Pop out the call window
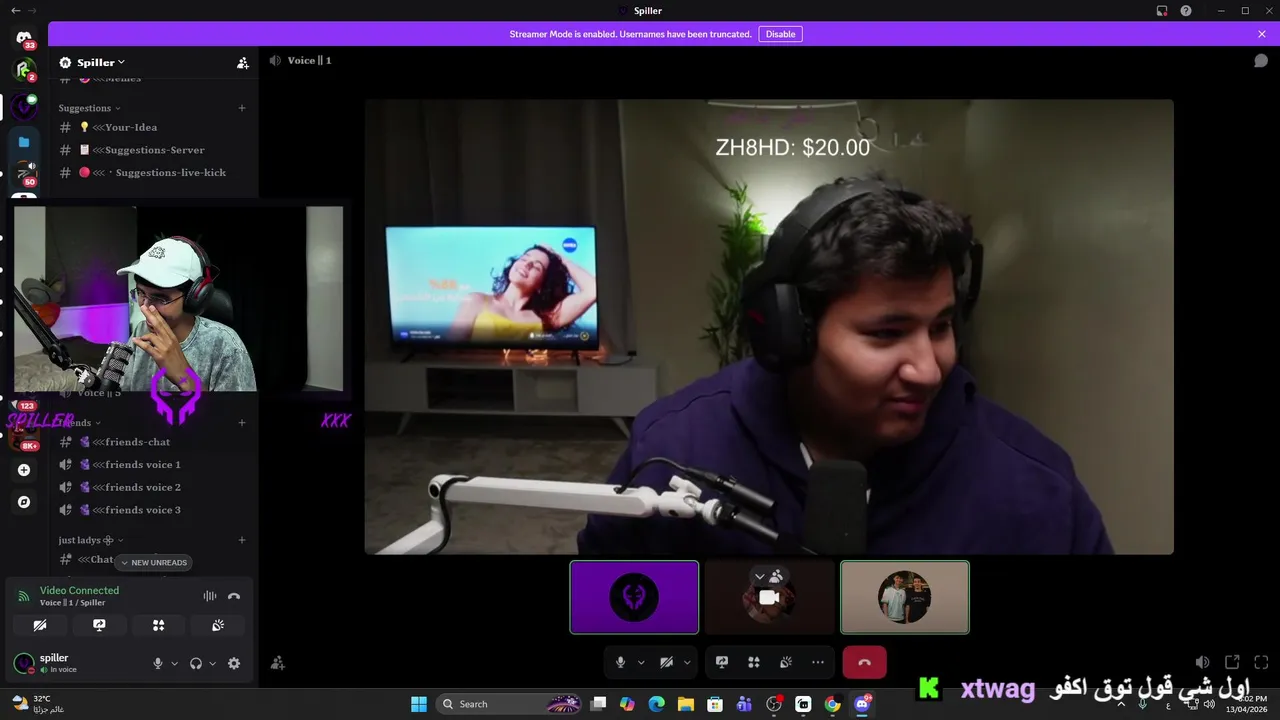 1232,662
